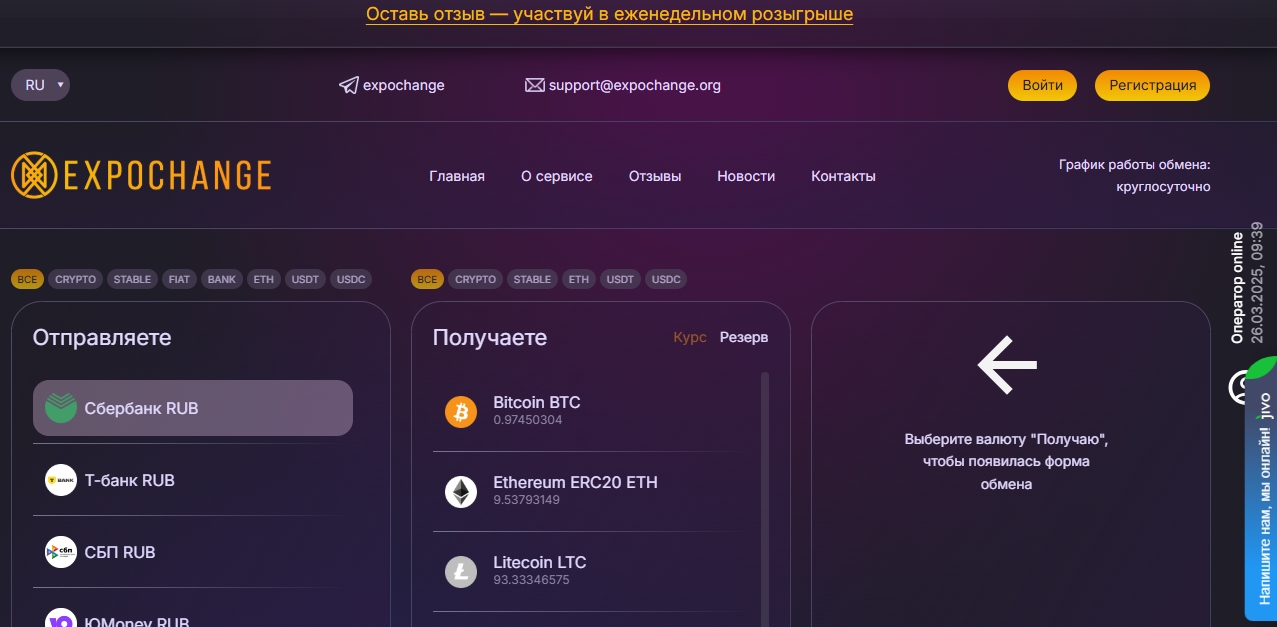Viewport: 1277px width, 627px height.
Task: Open the Отзывы menu item
Action: point(655,176)
